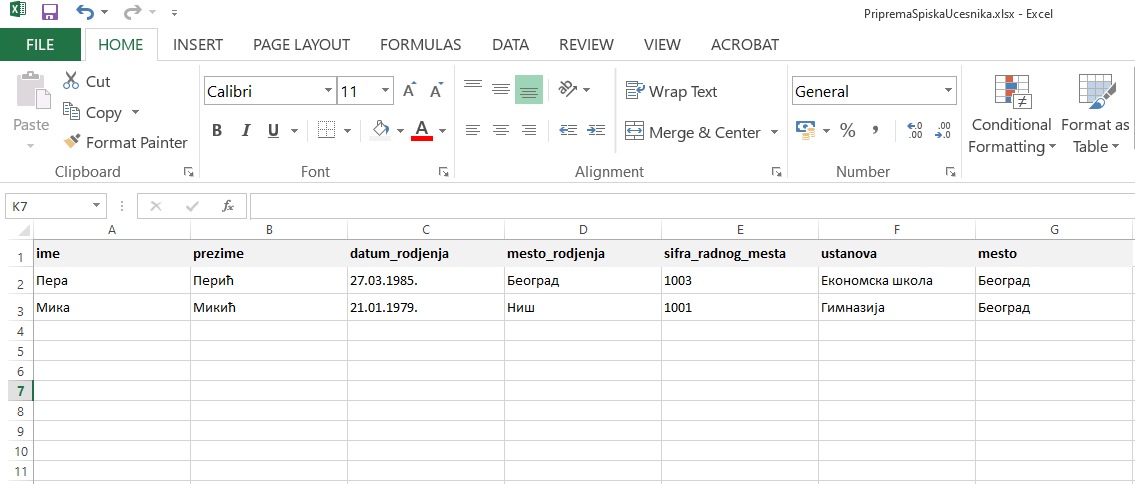Image resolution: width=1135 pixels, height=484 pixels.
Task: Cut the selection with scissors icon
Action: point(71,81)
